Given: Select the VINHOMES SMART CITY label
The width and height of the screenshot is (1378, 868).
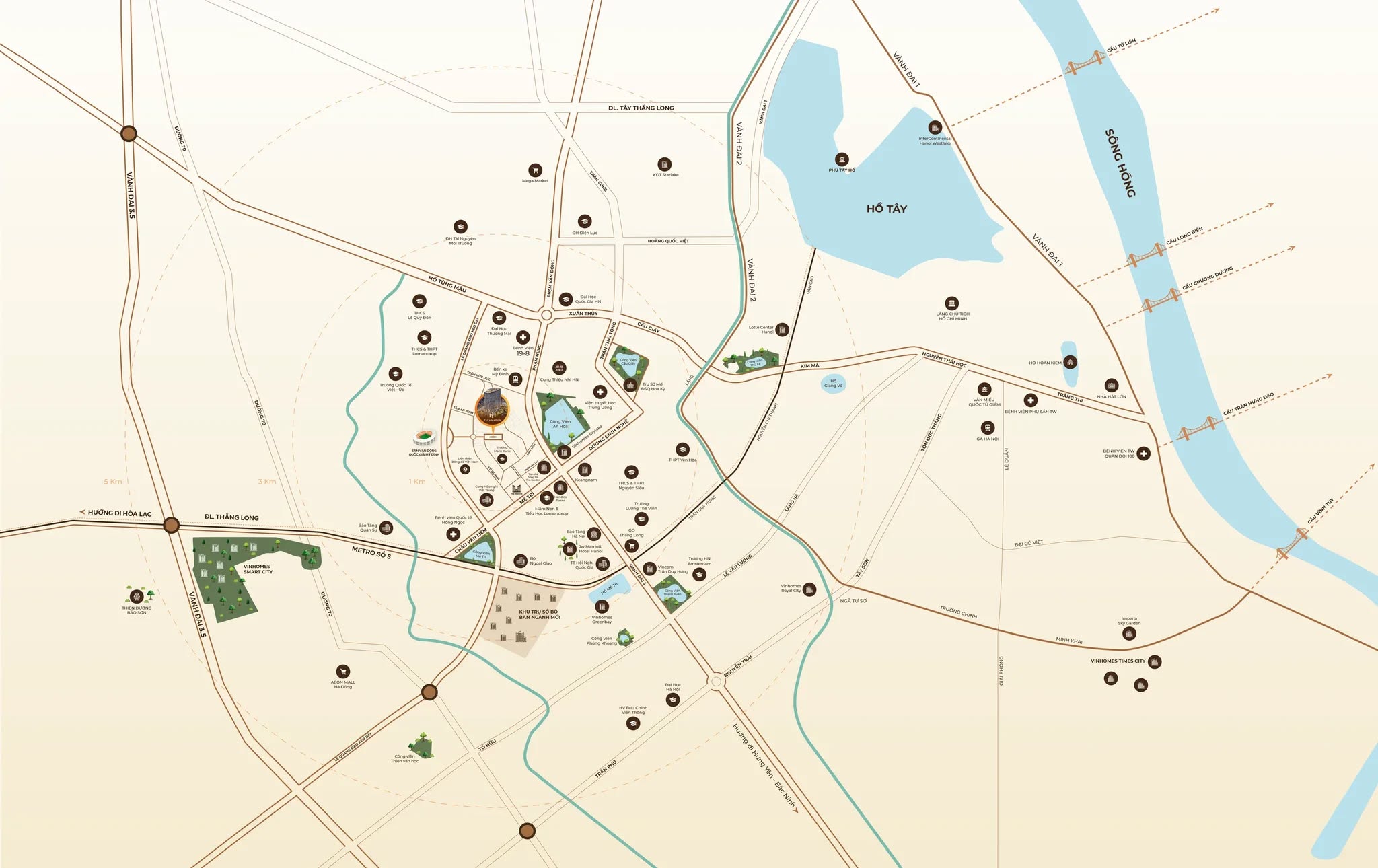Looking at the screenshot, I should 258,569.
